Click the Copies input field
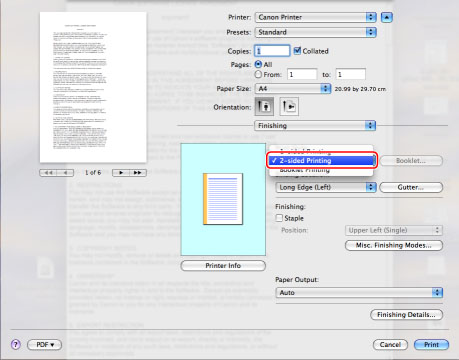 pos(272,51)
